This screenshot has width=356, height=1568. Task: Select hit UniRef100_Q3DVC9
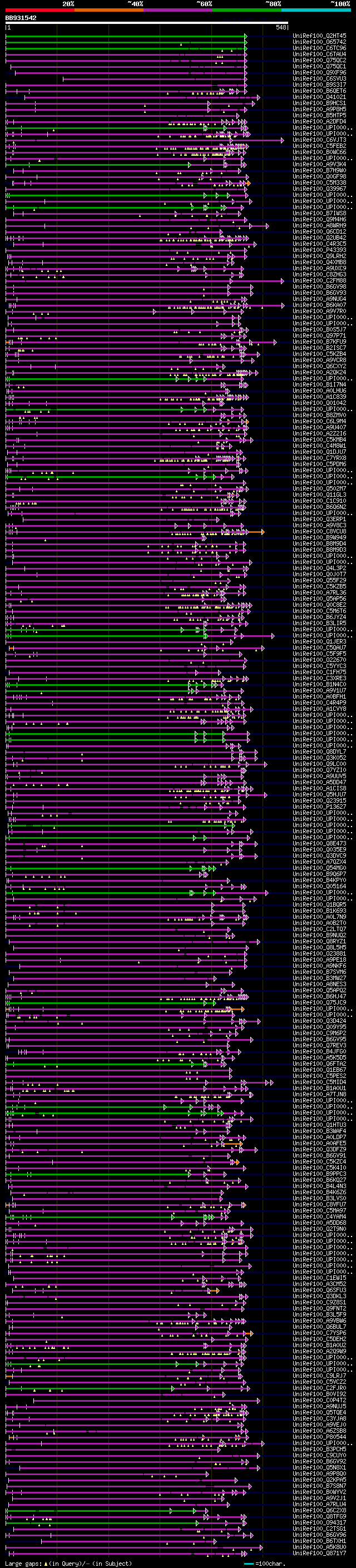click(319, 856)
